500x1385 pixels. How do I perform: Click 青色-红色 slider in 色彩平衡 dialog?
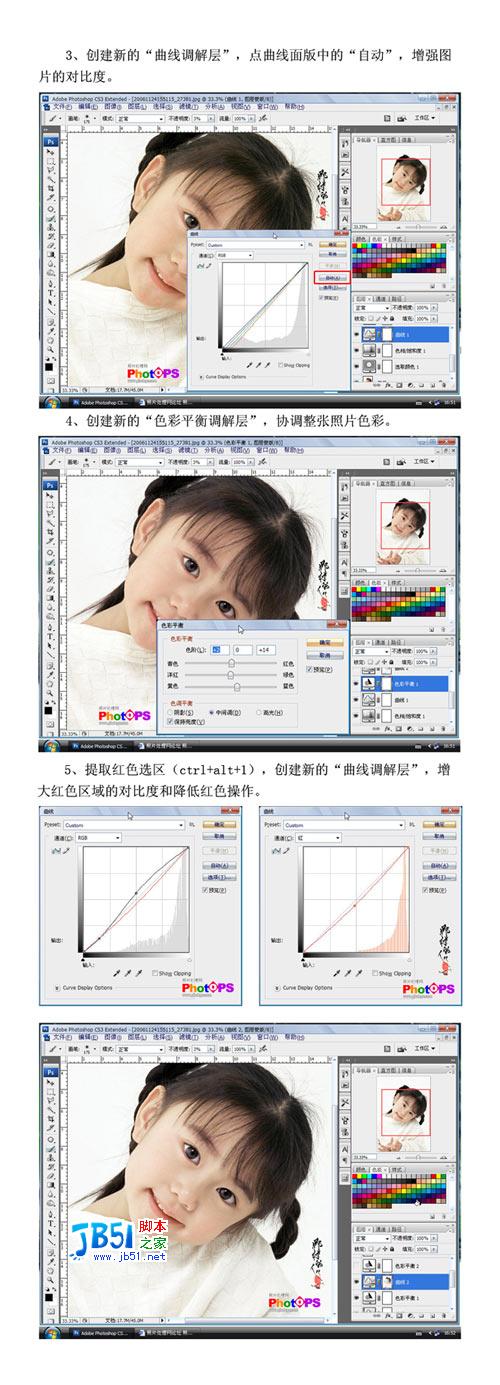231,663
